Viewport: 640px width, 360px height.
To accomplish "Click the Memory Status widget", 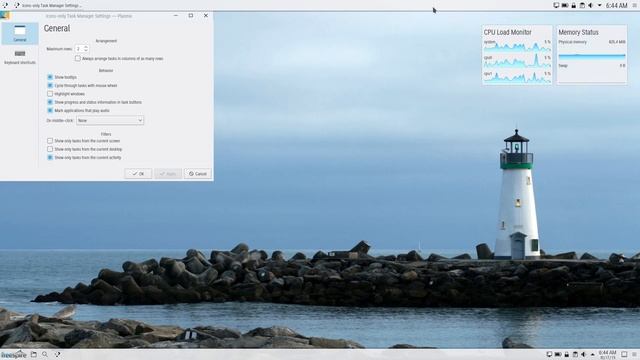I will click(592, 55).
